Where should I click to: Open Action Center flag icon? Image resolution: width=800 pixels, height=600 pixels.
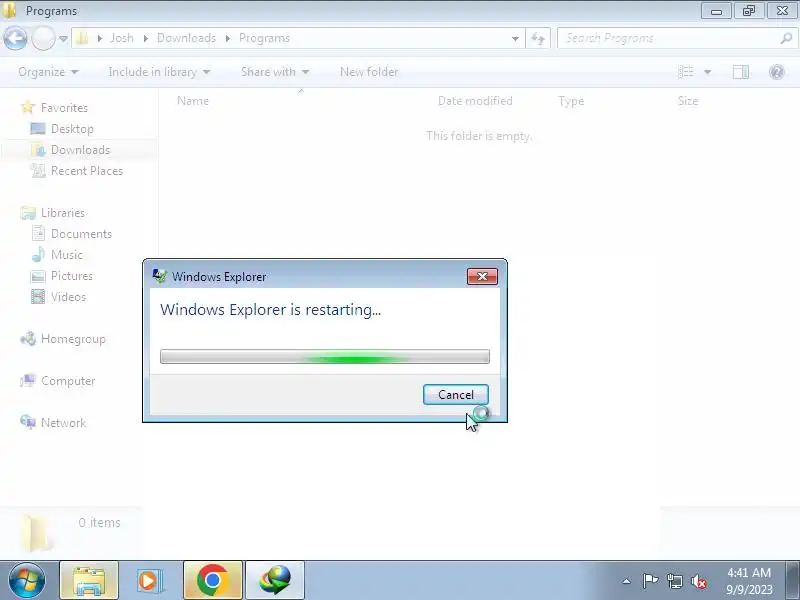coord(650,581)
